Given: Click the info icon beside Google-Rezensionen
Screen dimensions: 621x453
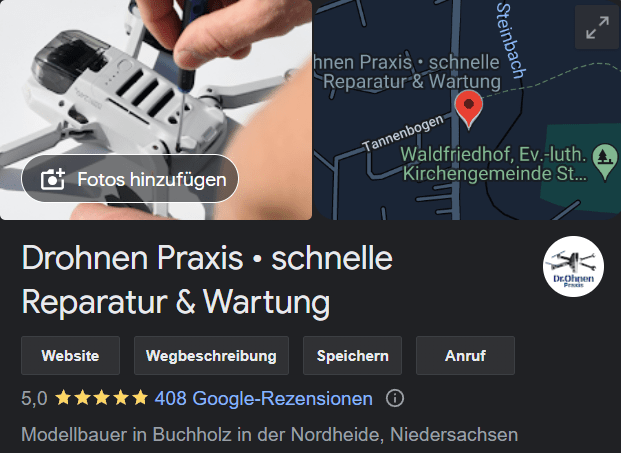Looking at the screenshot, I should pyautogui.click(x=395, y=398).
